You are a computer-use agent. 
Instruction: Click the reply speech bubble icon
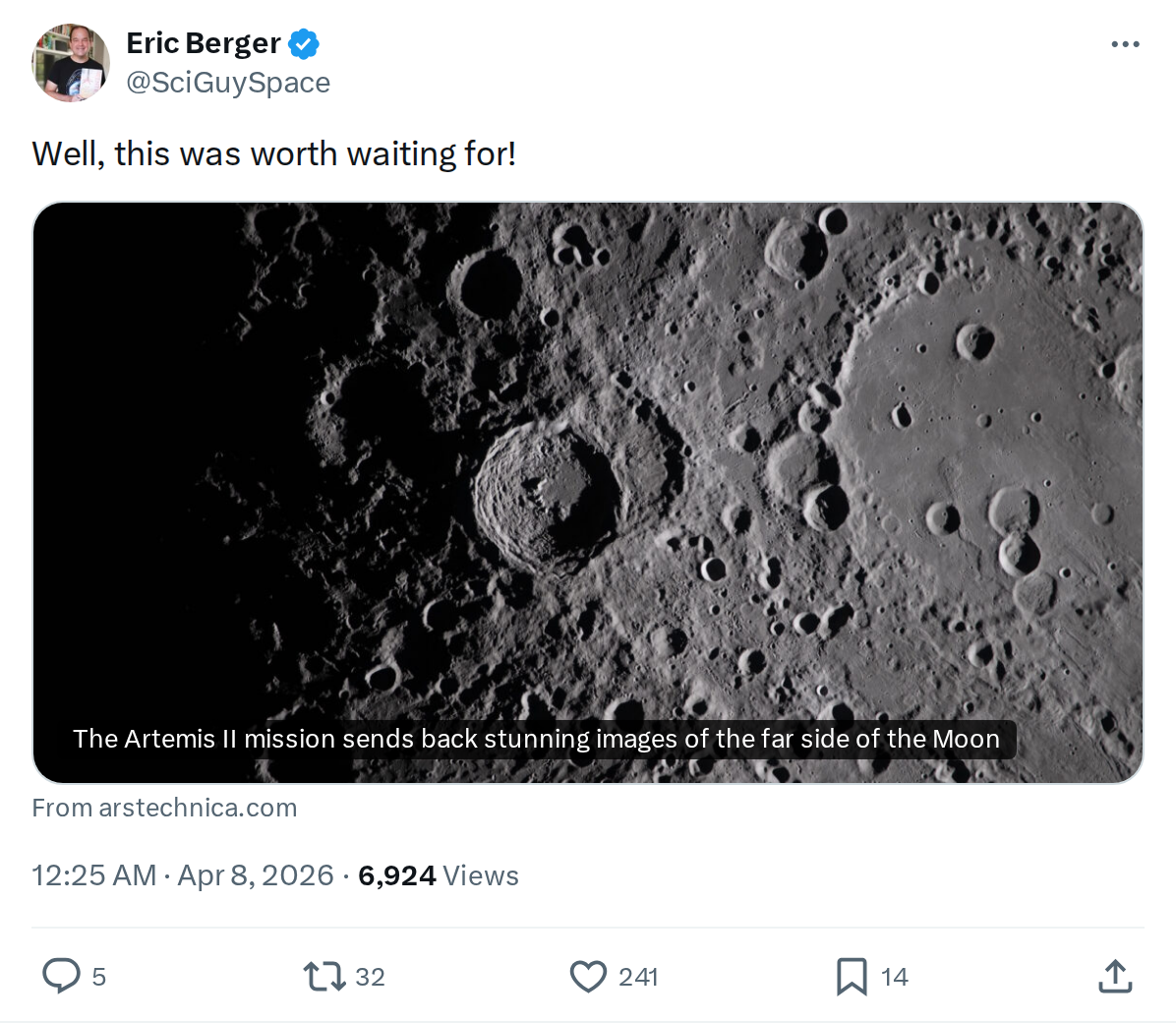click(x=61, y=976)
